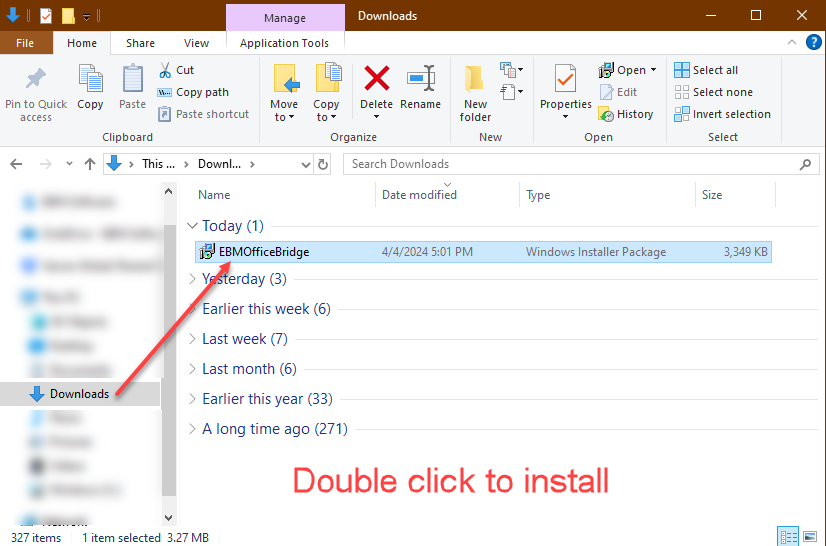The image size is (826, 546).
Task: Expand the A long time ago (271) group
Action: point(192,429)
